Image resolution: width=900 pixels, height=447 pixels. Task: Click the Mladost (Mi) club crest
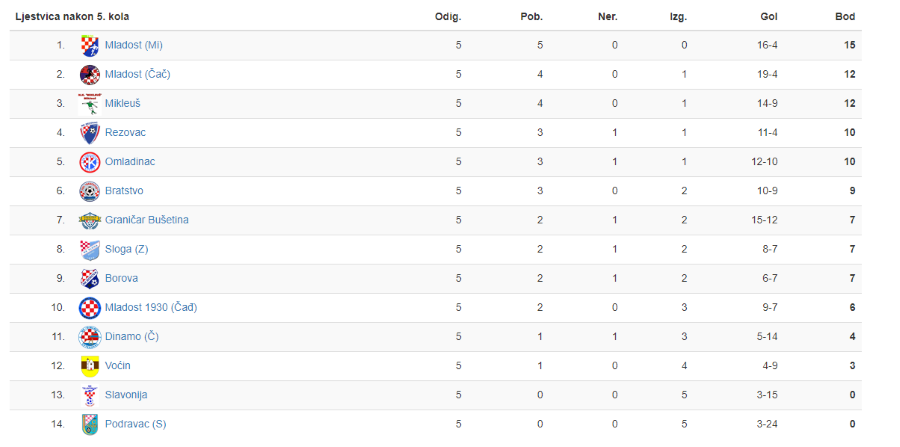(90, 45)
